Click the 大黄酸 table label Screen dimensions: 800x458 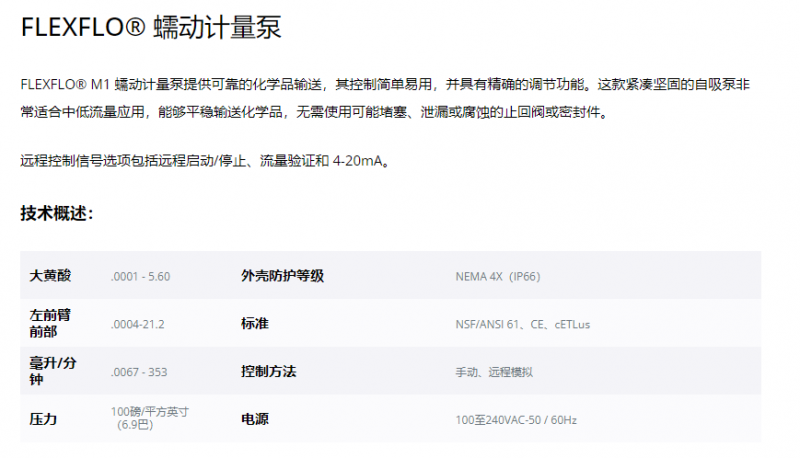click(50, 276)
